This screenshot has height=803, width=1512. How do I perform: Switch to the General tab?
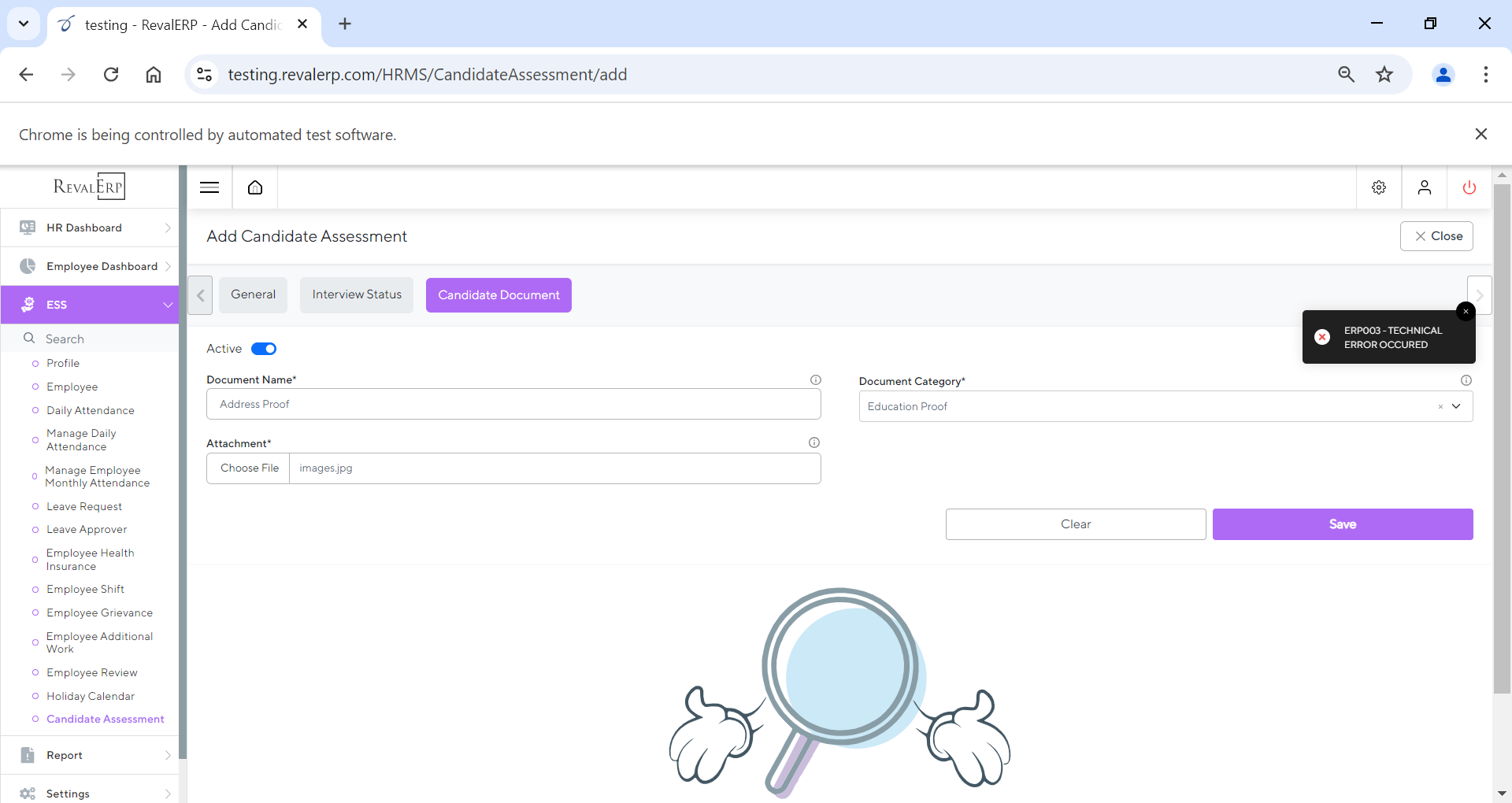coord(253,295)
